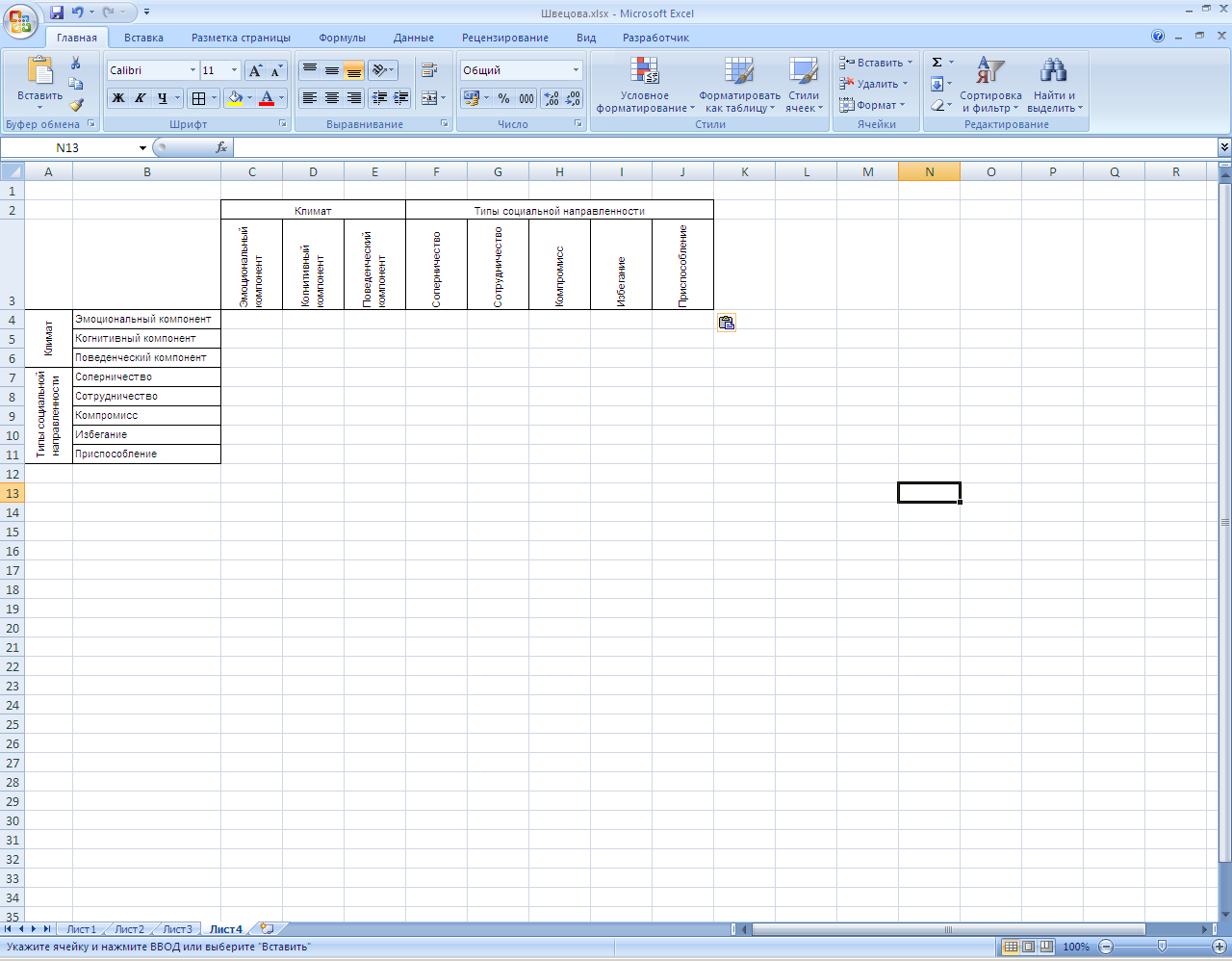Align text to top of cell

point(309,70)
